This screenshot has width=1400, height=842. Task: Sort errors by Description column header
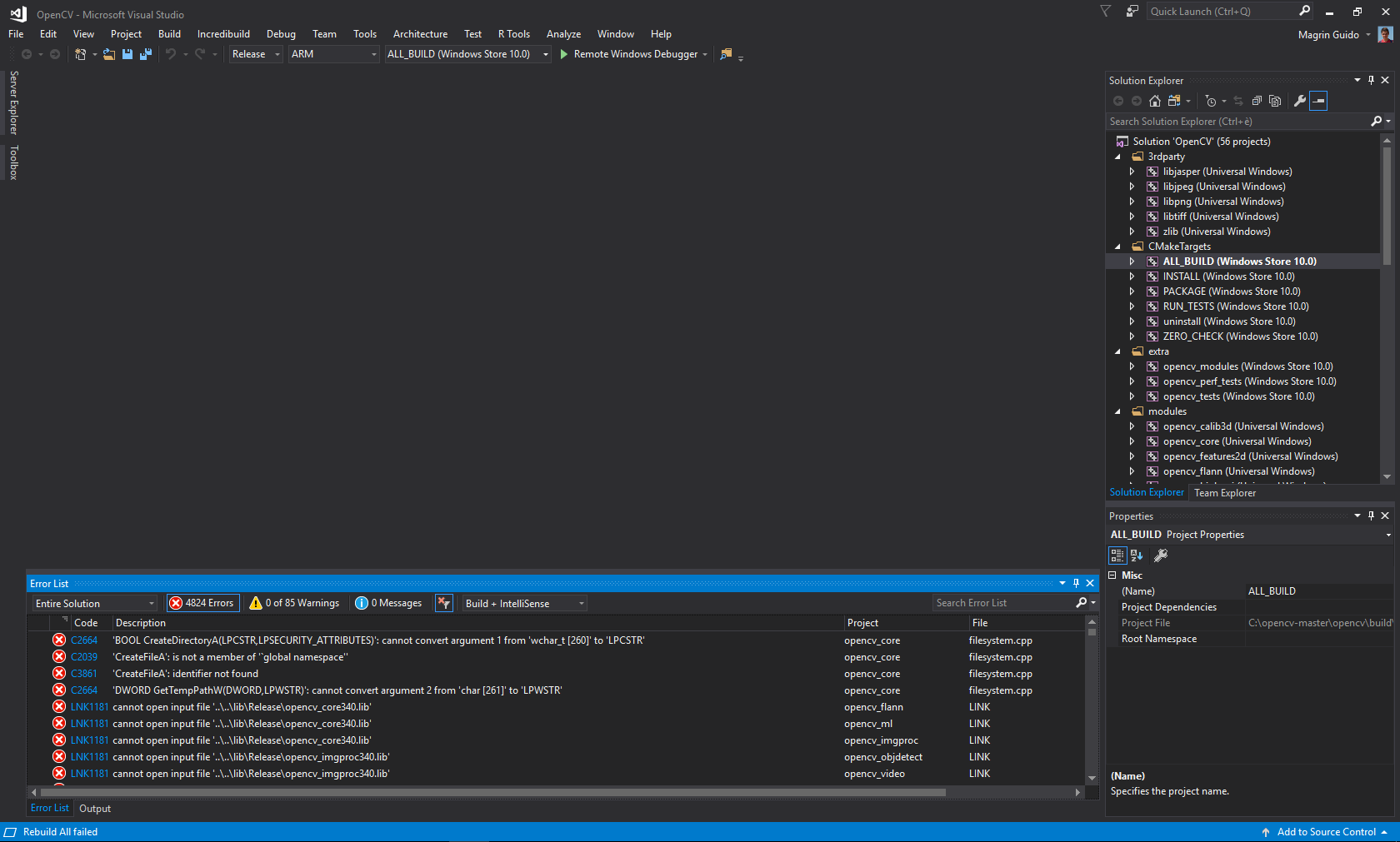click(x=477, y=623)
